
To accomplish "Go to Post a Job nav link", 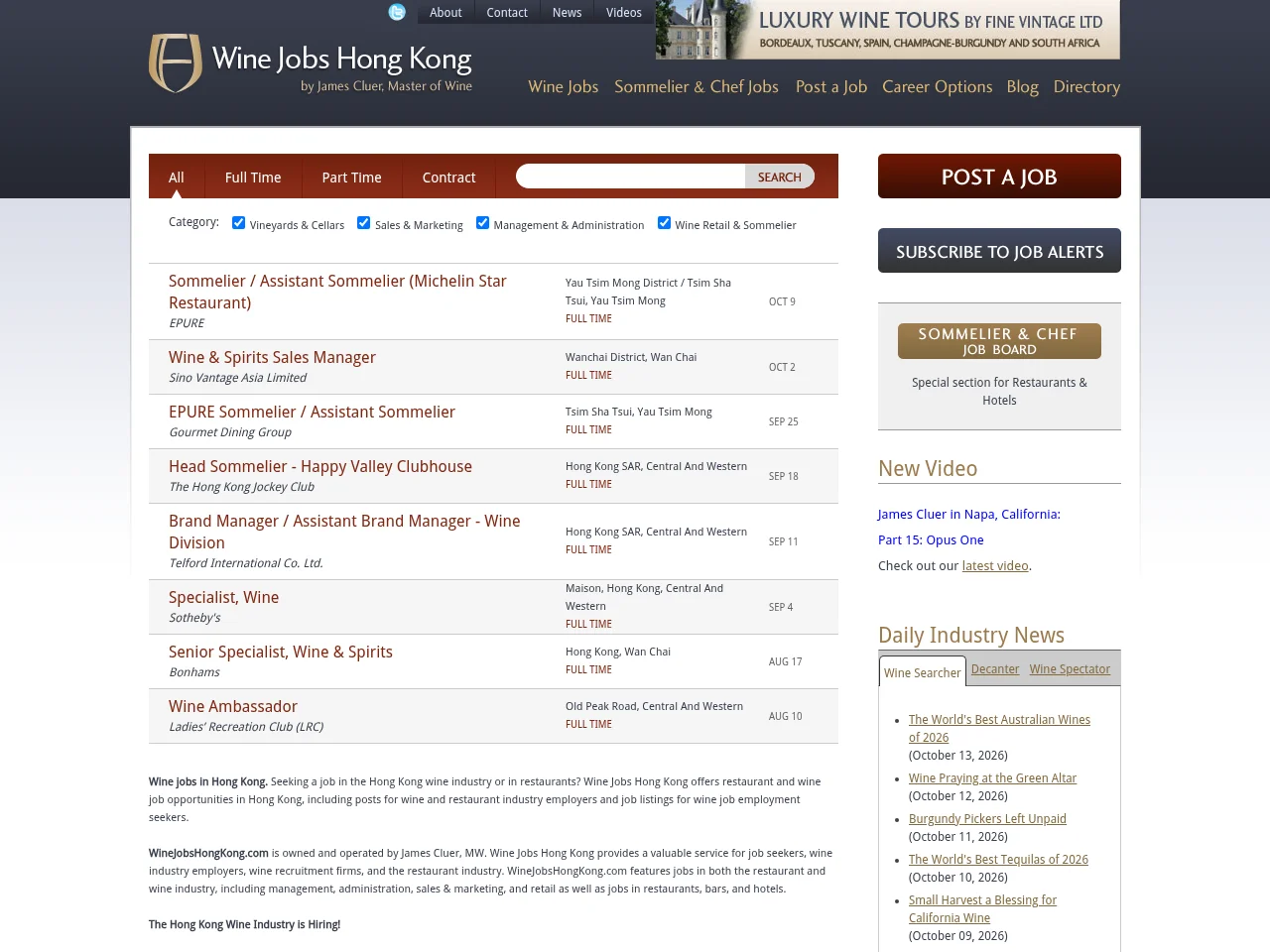I will [x=831, y=87].
